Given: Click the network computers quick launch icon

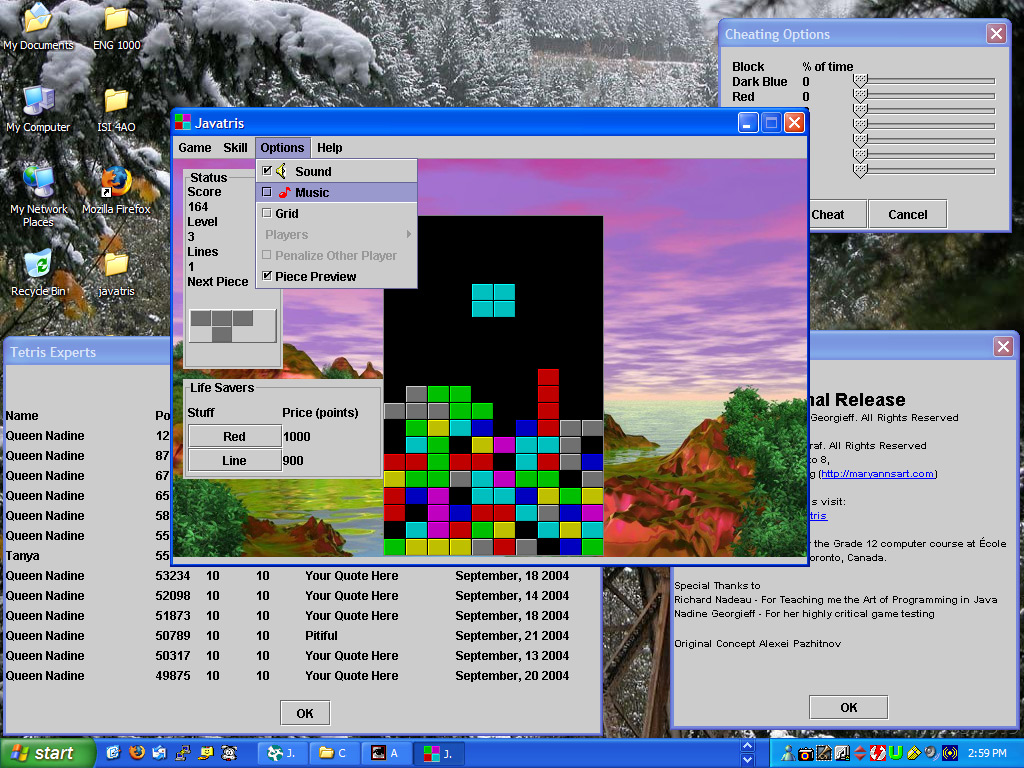Looking at the screenshot, I should (183, 753).
